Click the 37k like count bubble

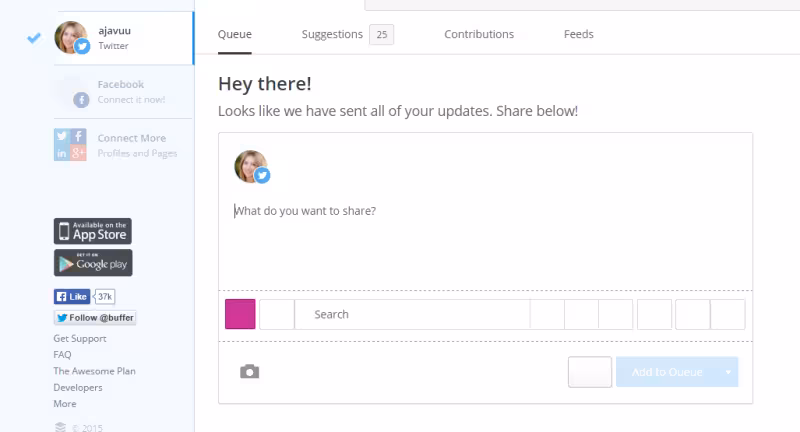coord(105,296)
